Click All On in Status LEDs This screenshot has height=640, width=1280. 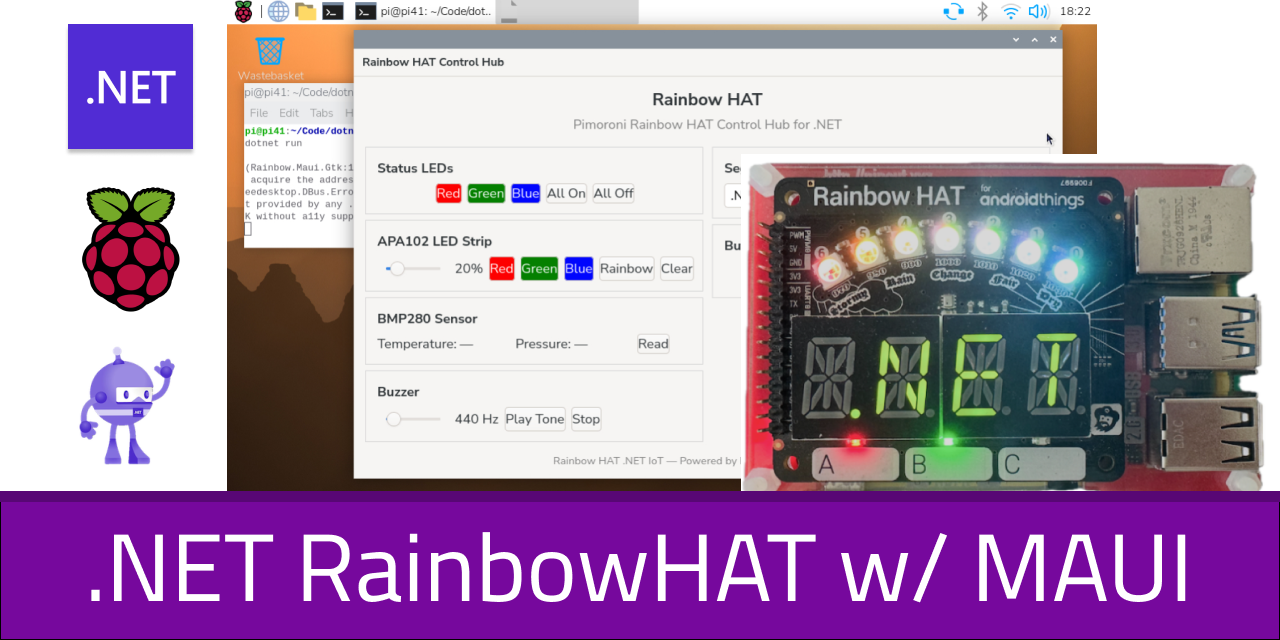(x=566, y=193)
